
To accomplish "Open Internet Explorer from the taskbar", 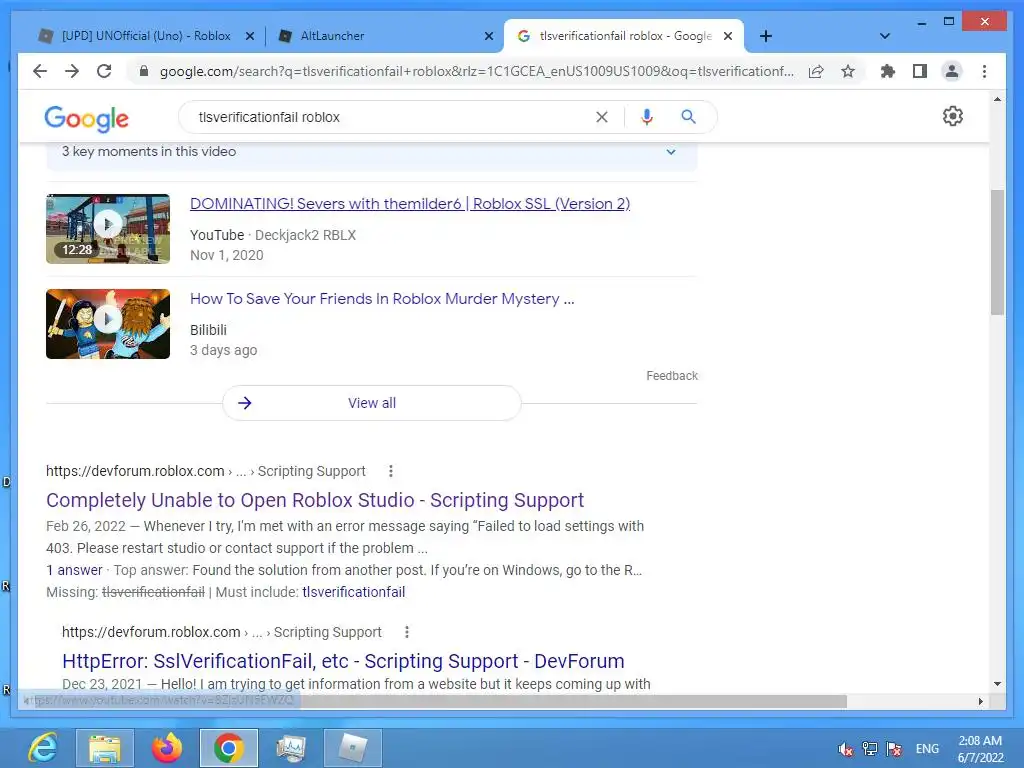I will [x=43, y=748].
